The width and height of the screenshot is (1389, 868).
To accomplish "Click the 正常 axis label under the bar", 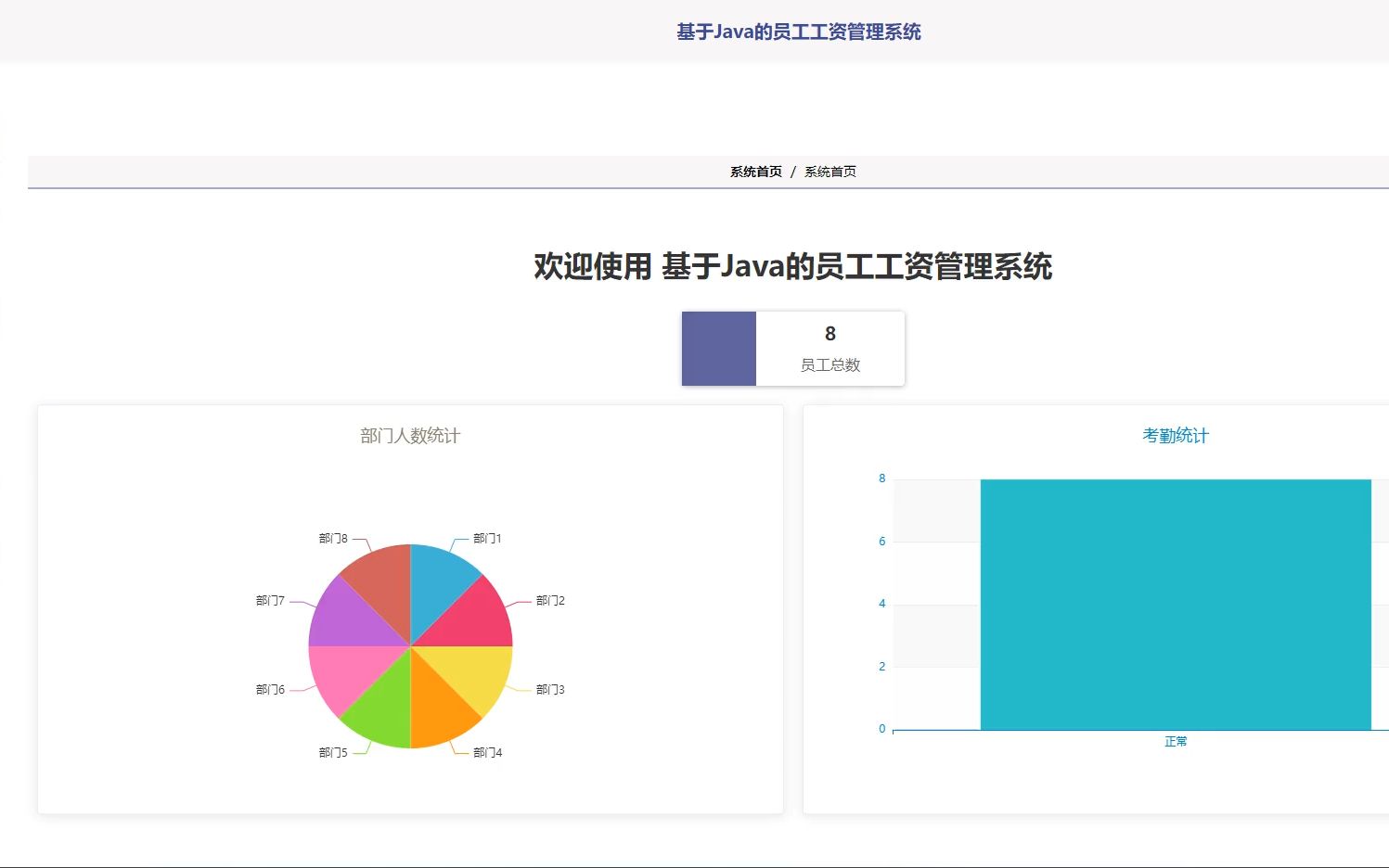I will click(1176, 741).
